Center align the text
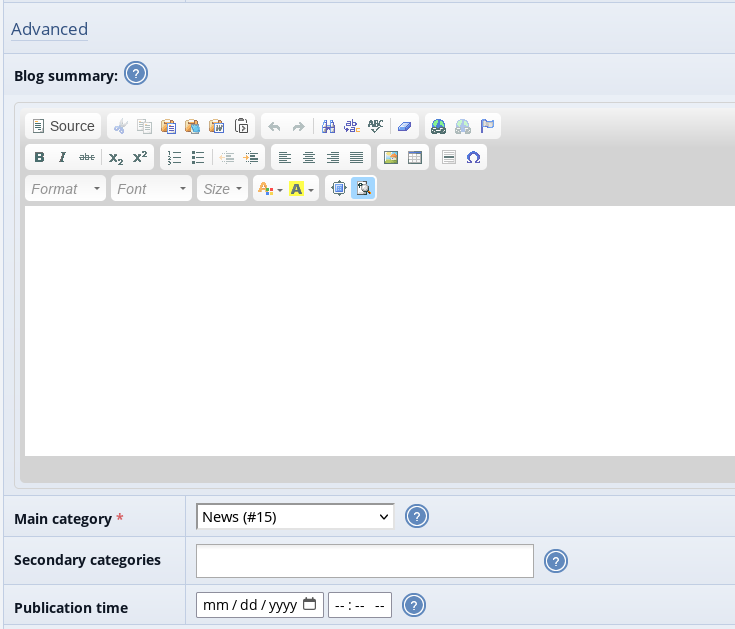 point(309,157)
